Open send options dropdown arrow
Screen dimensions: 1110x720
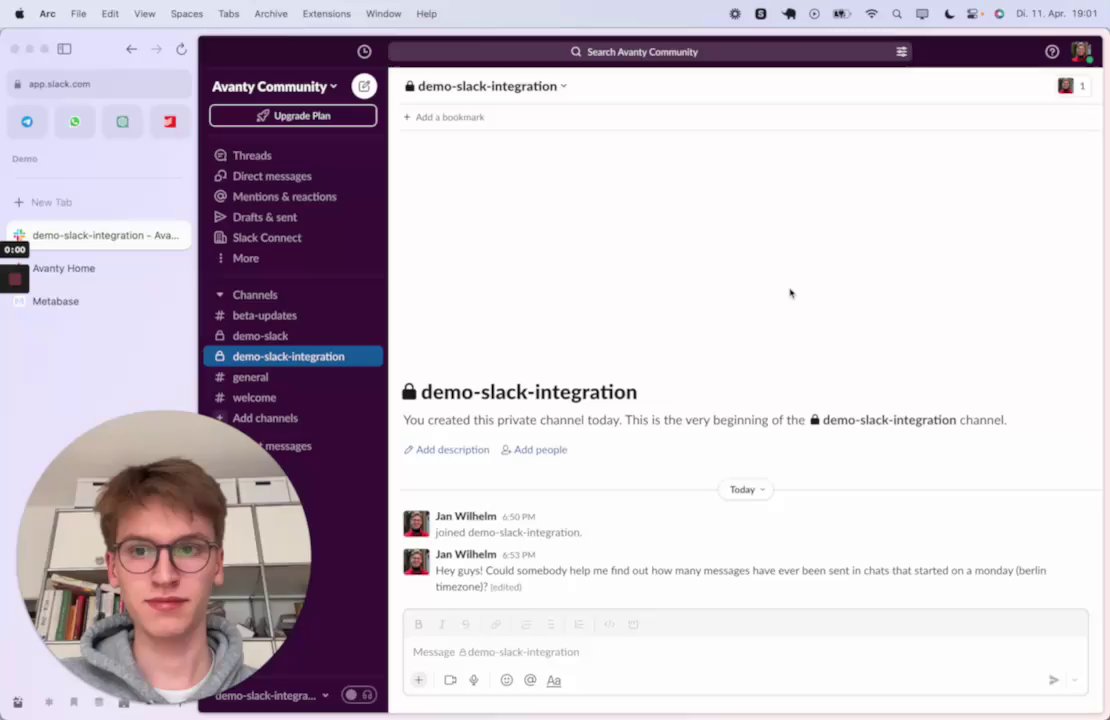pos(1075,680)
